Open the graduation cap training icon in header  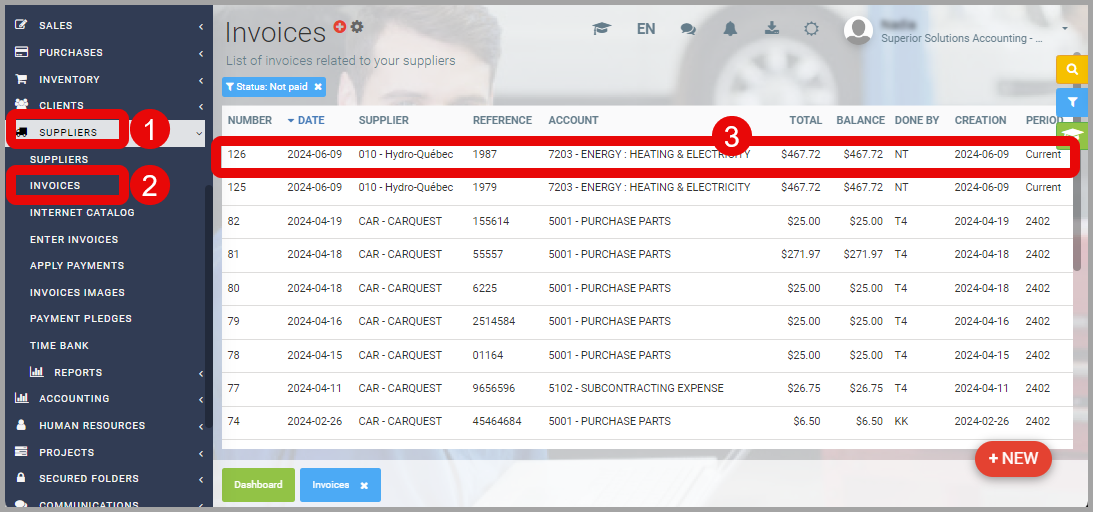601,29
